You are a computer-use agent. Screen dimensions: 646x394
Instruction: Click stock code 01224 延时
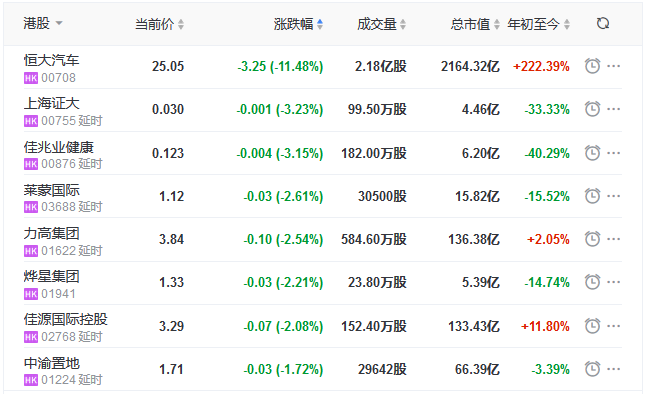tap(72, 380)
